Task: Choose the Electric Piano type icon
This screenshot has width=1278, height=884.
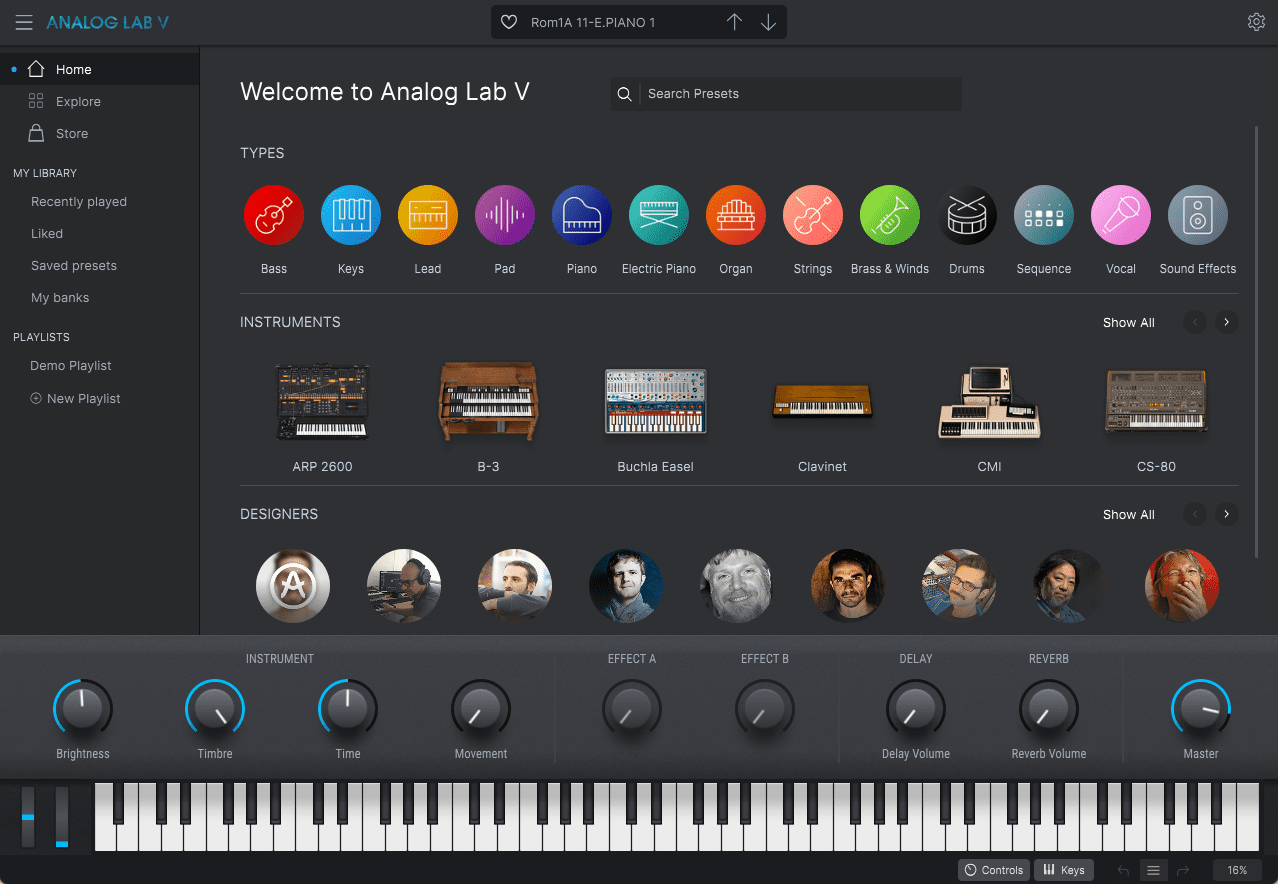Action: pos(659,215)
